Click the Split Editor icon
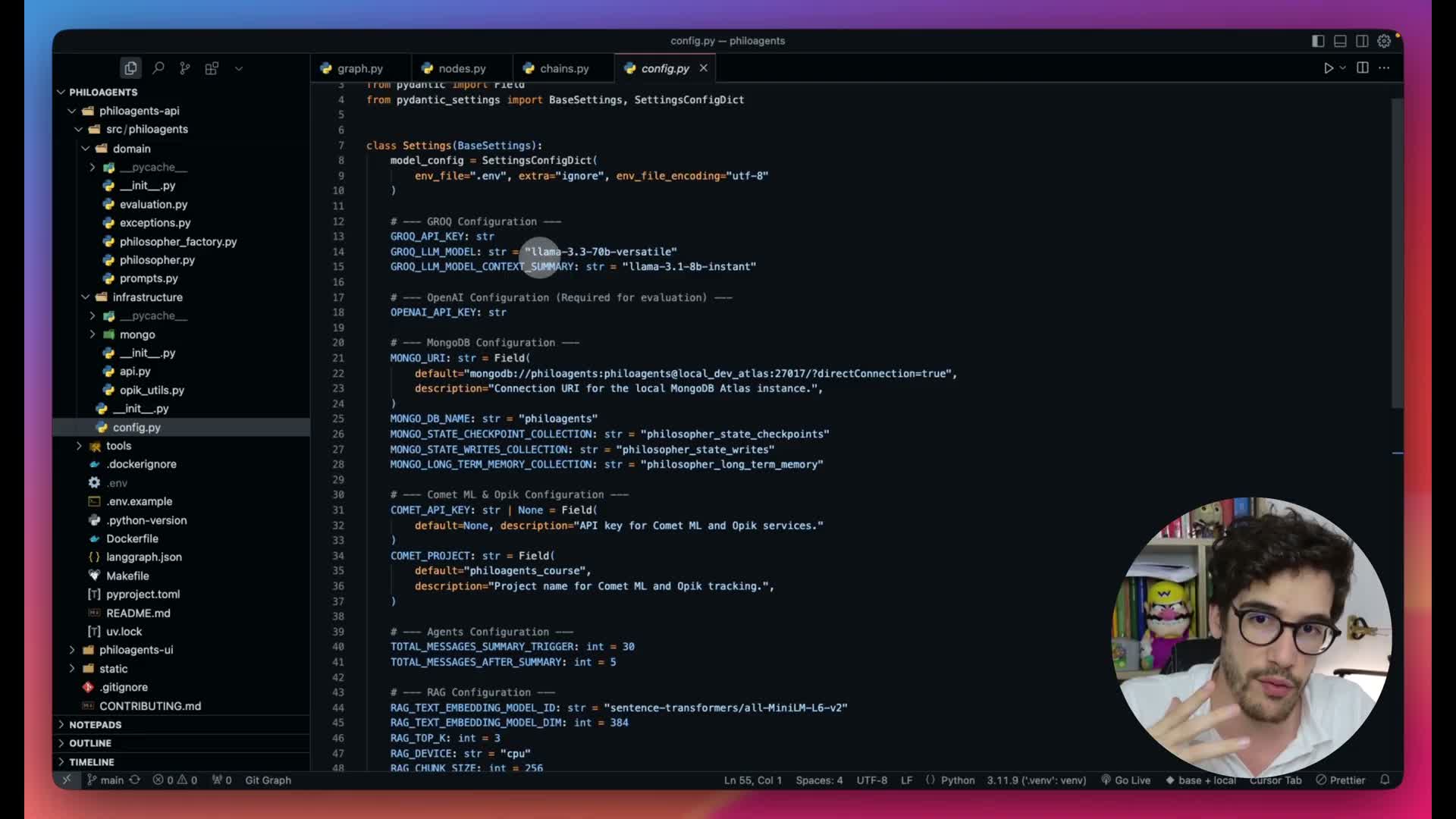The height and width of the screenshot is (819, 1456). 1363,68
